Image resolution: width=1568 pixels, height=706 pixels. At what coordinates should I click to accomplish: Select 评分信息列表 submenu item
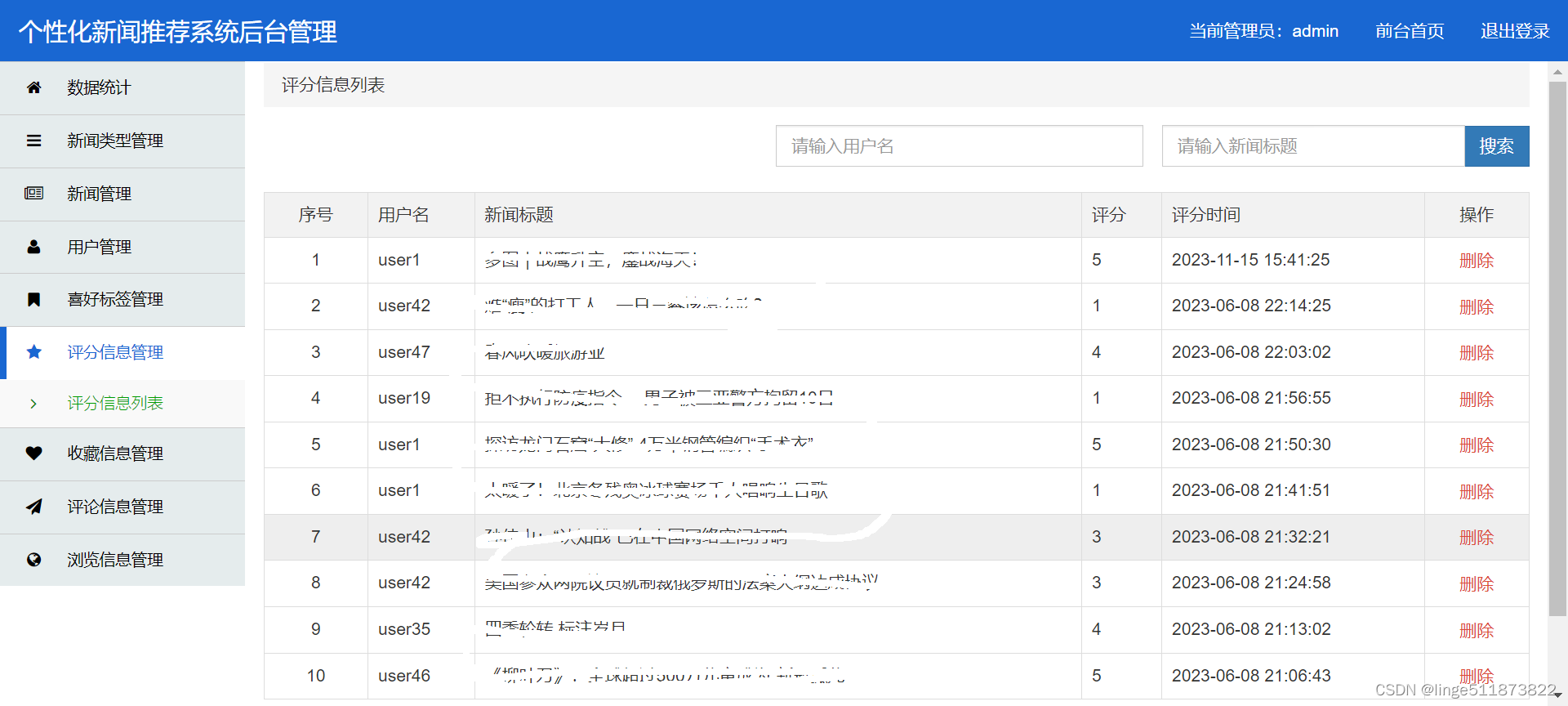(x=122, y=403)
